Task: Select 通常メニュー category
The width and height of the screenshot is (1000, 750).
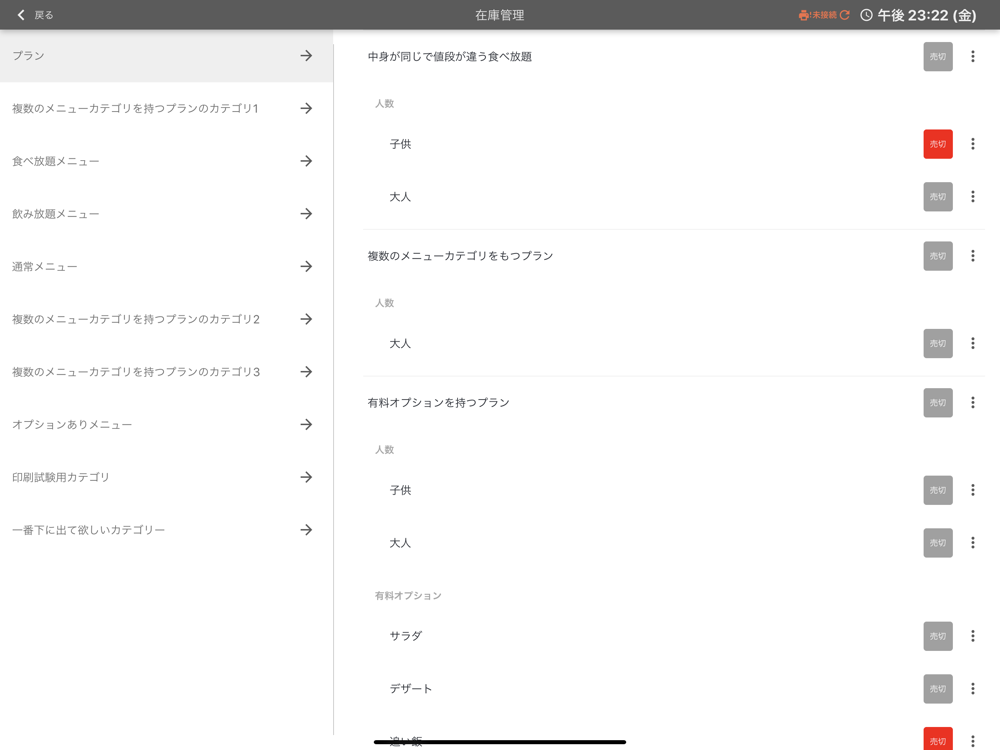Action: pos(165,267)
